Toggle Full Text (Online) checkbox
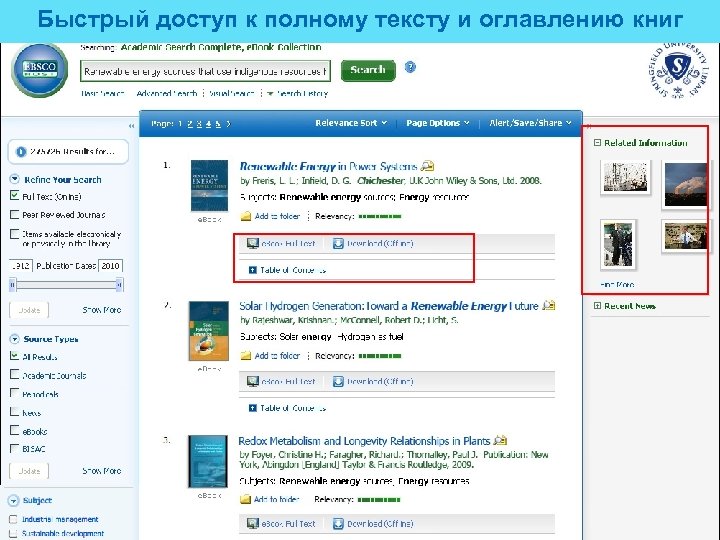720x540 pixels. point(15,196)
